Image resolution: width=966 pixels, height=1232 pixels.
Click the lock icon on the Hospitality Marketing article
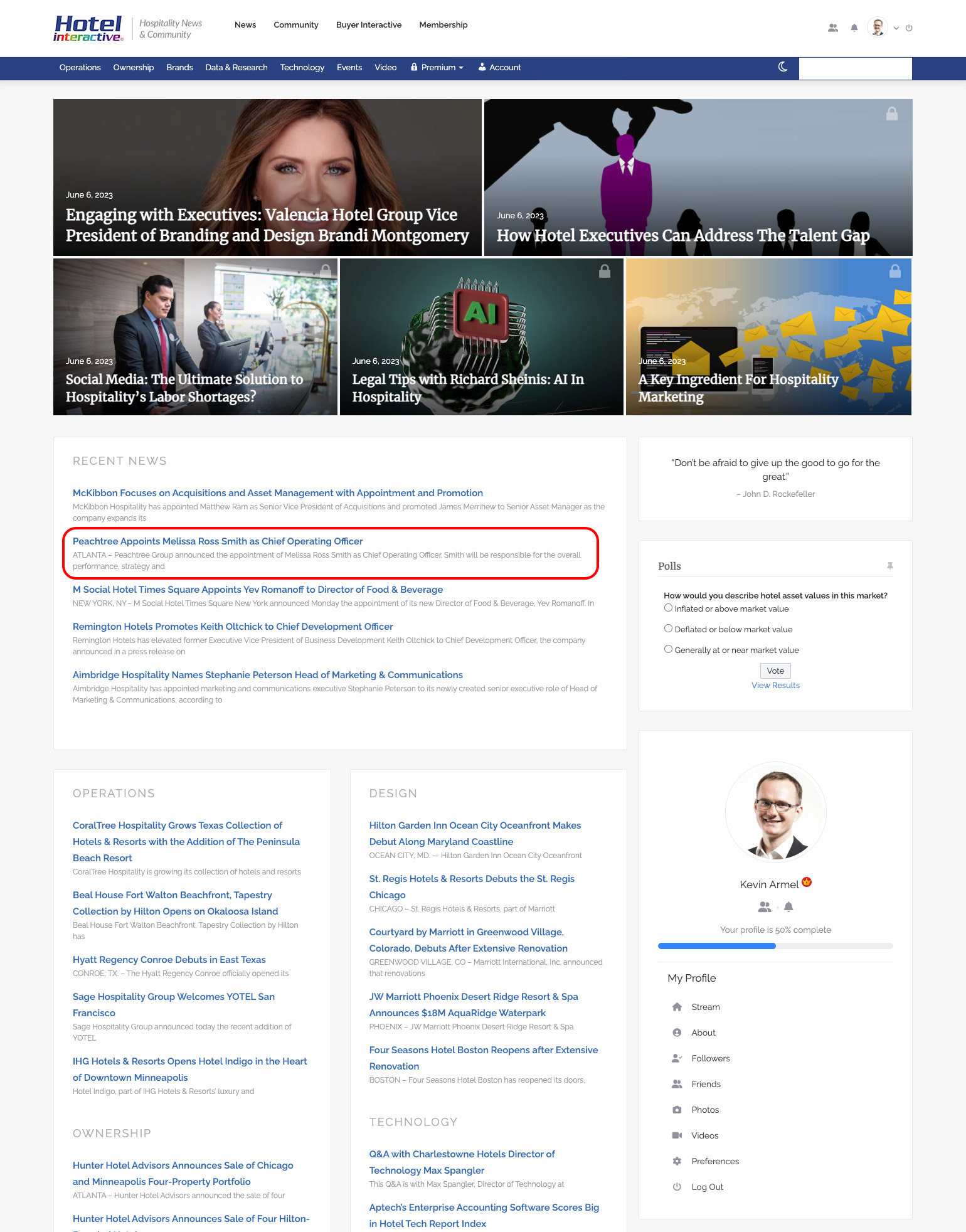click(x=895, y=270)
